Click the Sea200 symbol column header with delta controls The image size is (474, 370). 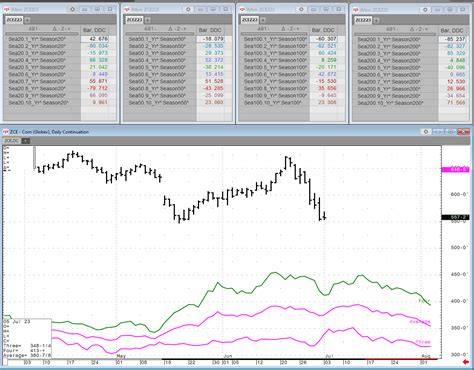point(395,30)
